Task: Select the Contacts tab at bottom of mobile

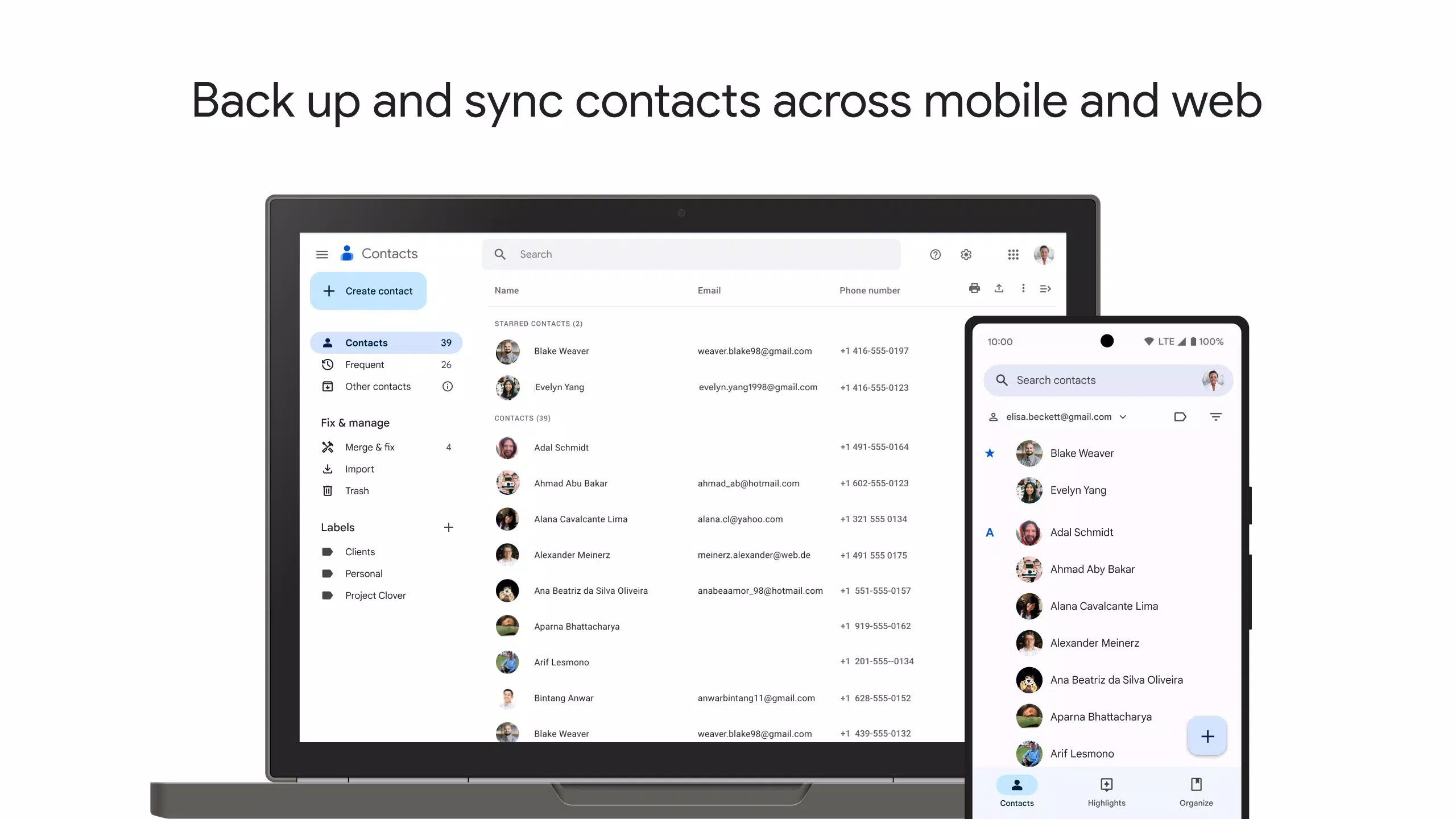Action: pyautogui.click(x=1017, y=791)
